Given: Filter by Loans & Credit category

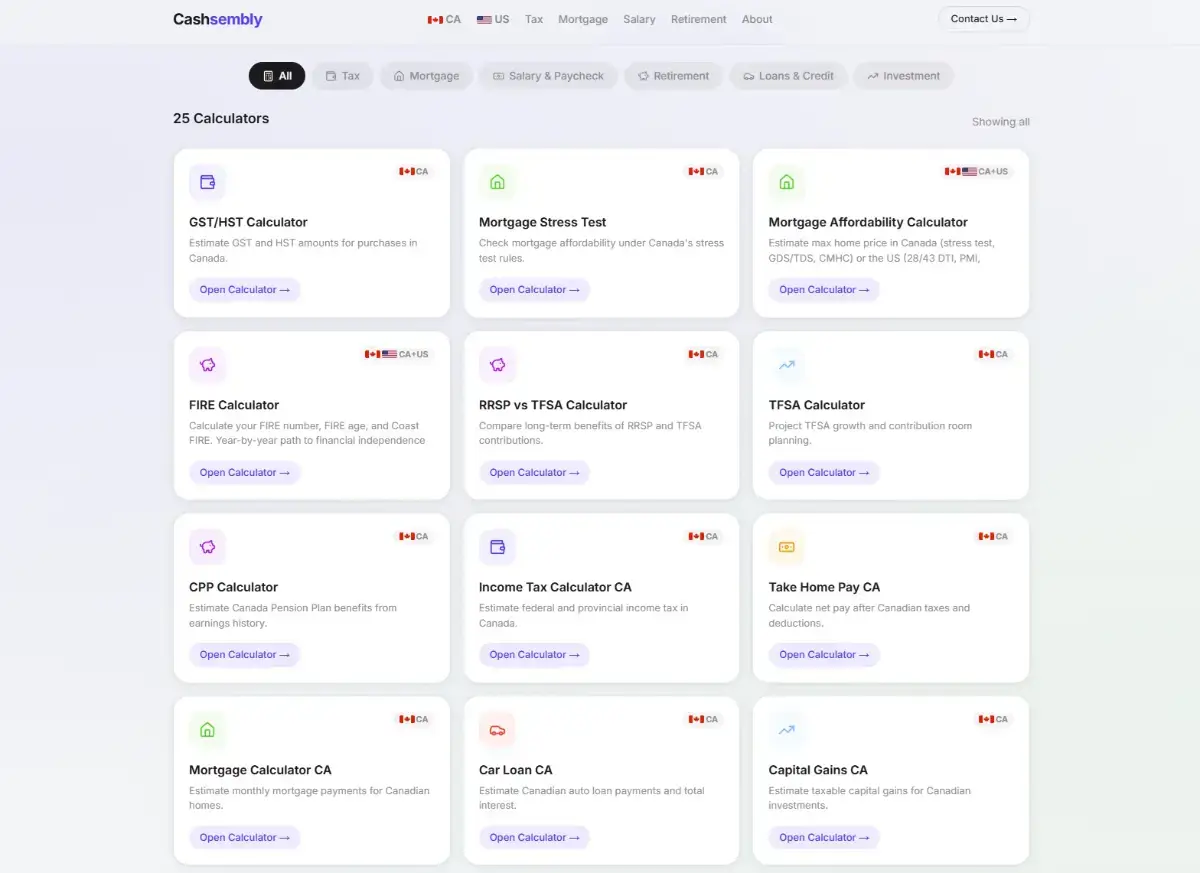Looking at the screenshot, I should pos(788,76).
